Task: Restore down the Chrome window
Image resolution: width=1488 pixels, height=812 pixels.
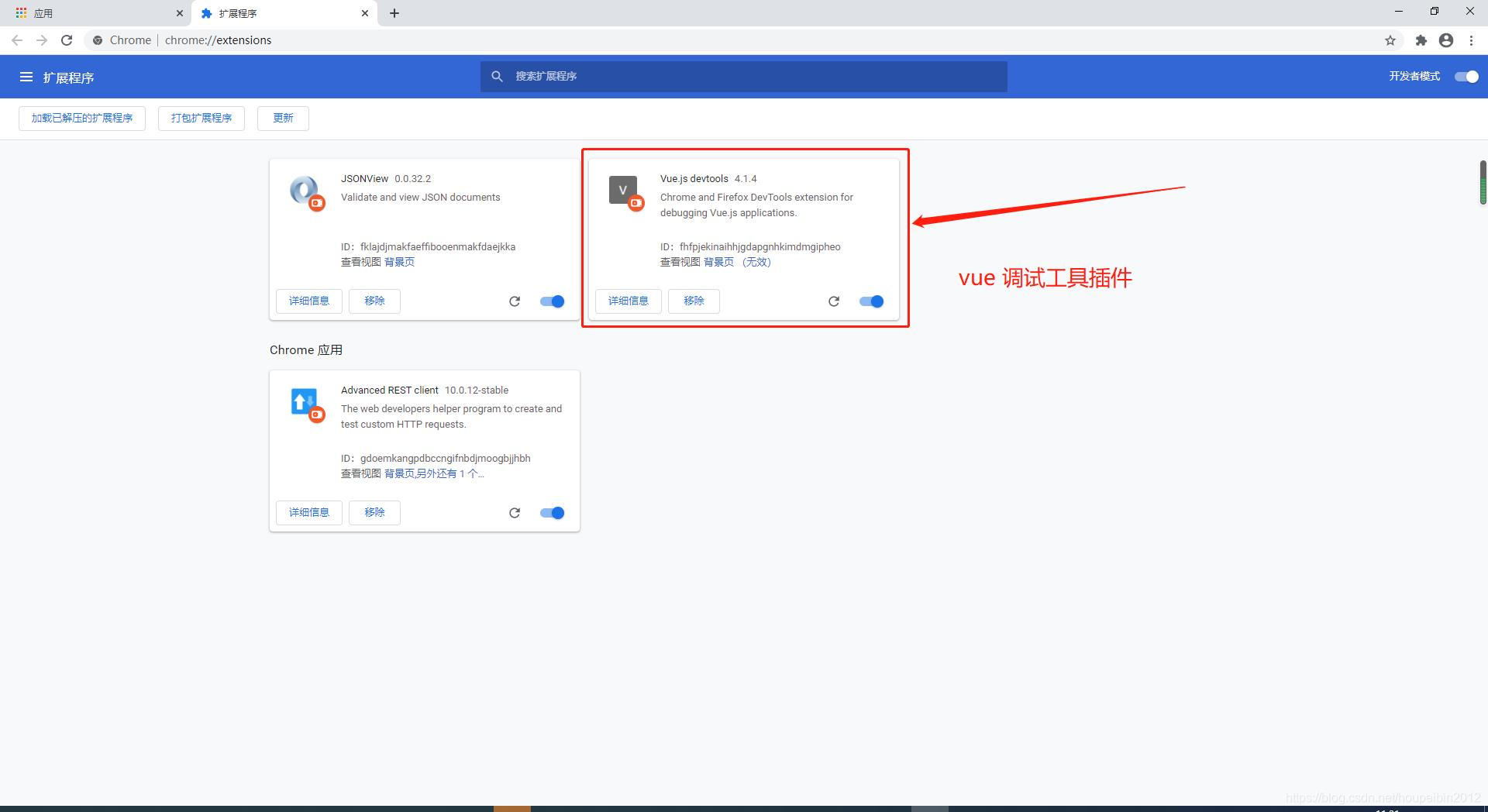Action: point(1435,12)
